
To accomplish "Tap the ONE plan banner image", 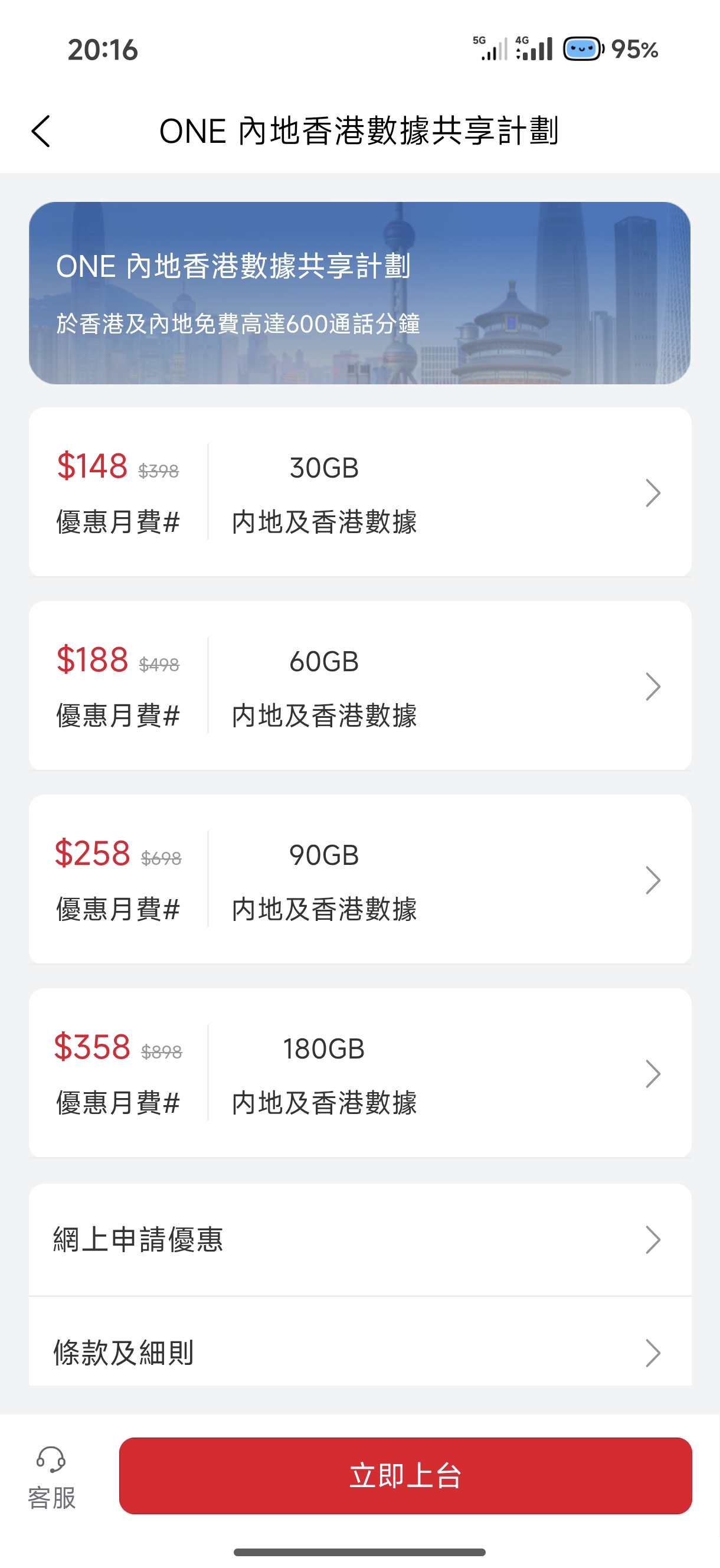I will tap(359, 293).
